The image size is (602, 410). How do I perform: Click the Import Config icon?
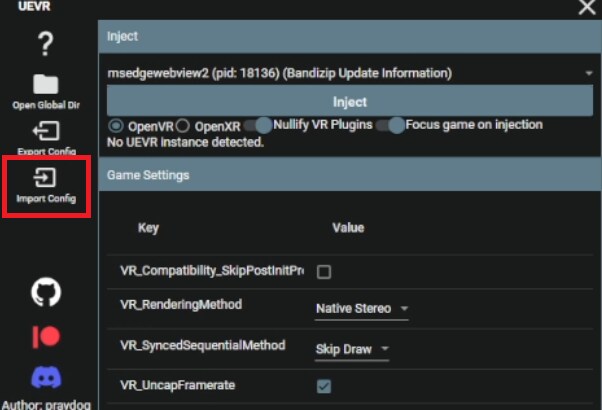(46, 178)
